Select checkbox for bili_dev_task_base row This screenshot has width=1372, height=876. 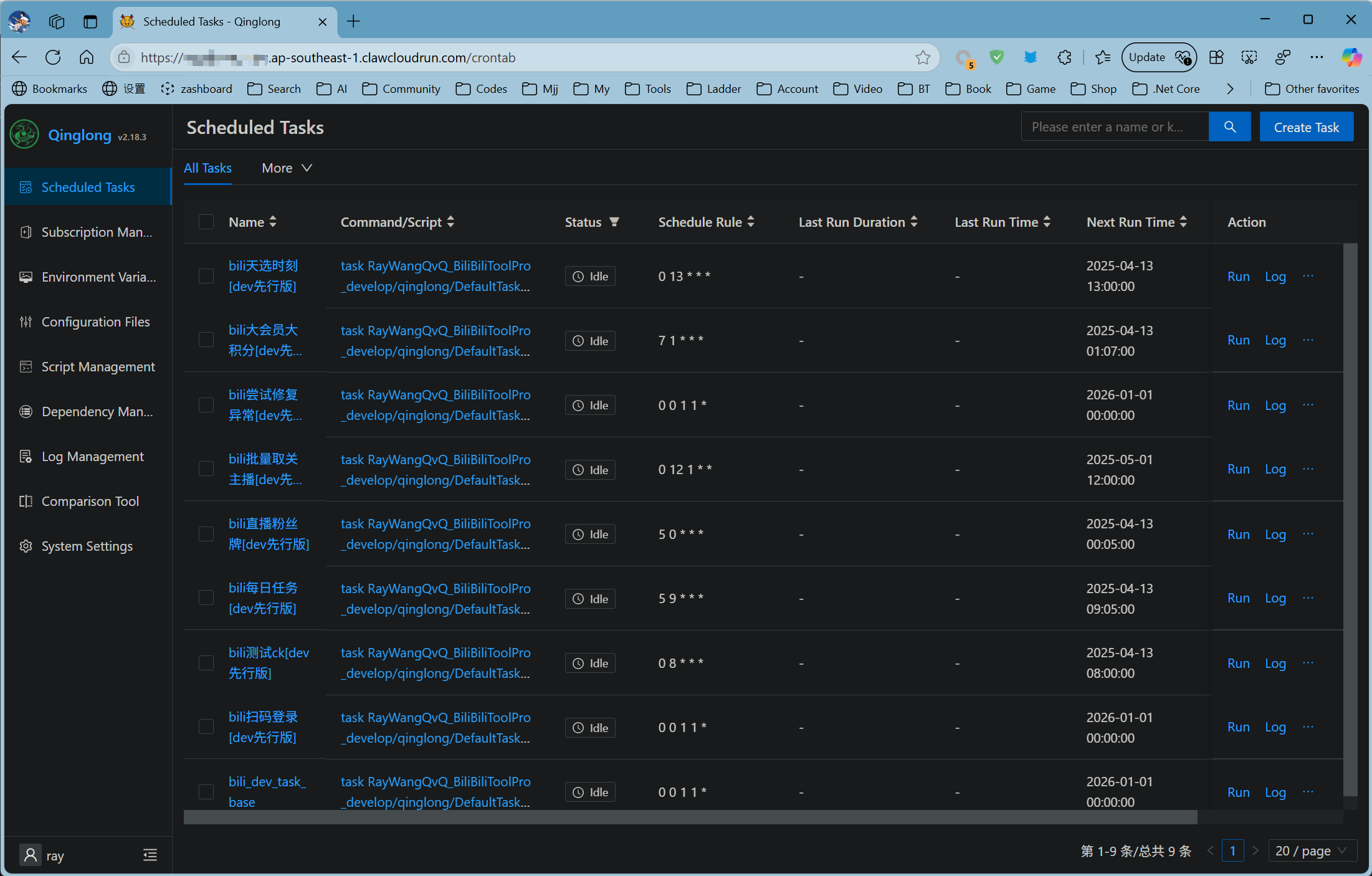(x=206, y=792)
